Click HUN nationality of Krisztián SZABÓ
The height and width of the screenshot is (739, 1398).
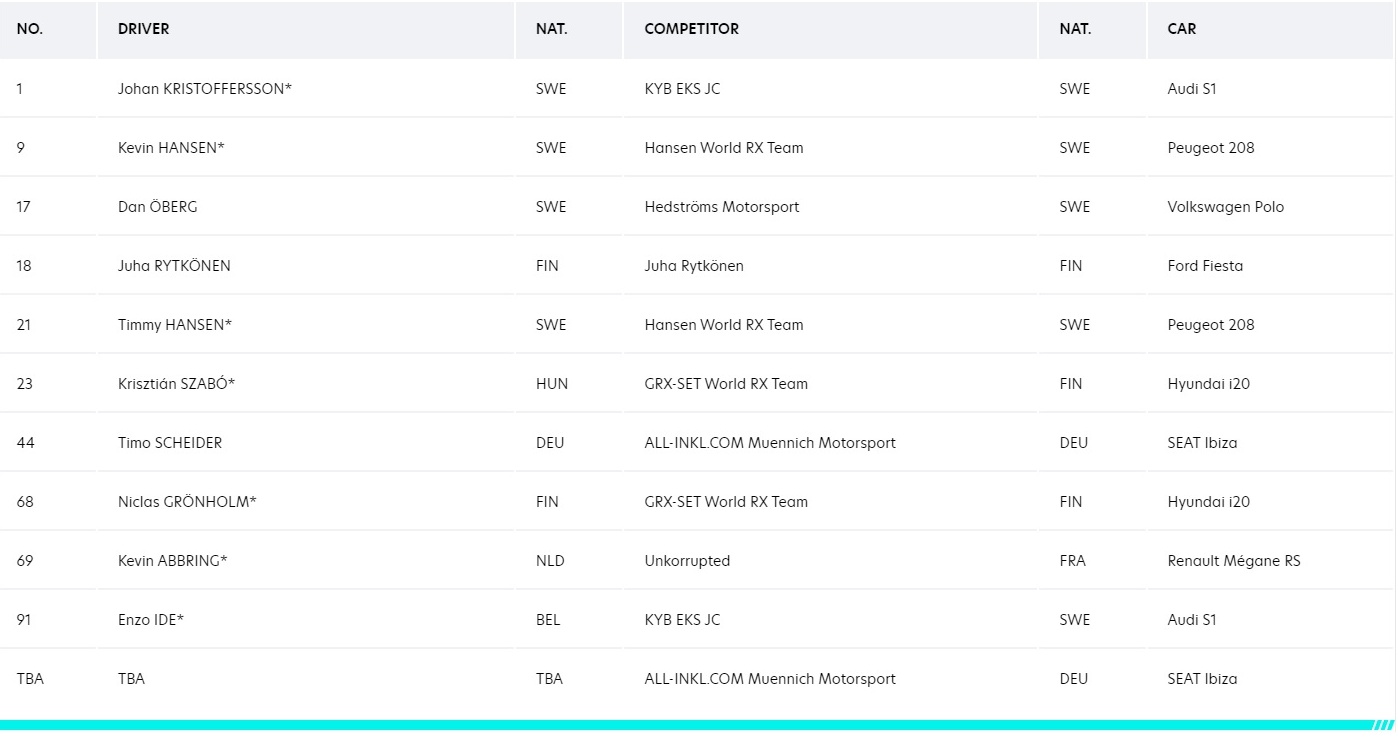pyautogui.click(x=552, y=383)
